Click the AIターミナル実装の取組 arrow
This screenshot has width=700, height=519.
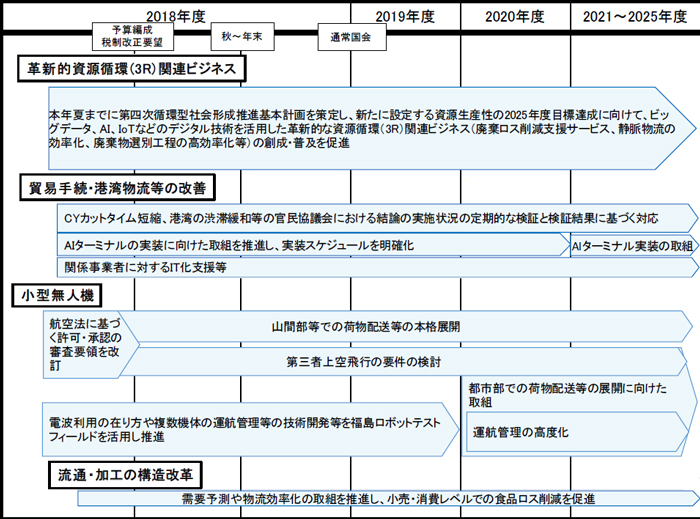click(x=634, y=246)
